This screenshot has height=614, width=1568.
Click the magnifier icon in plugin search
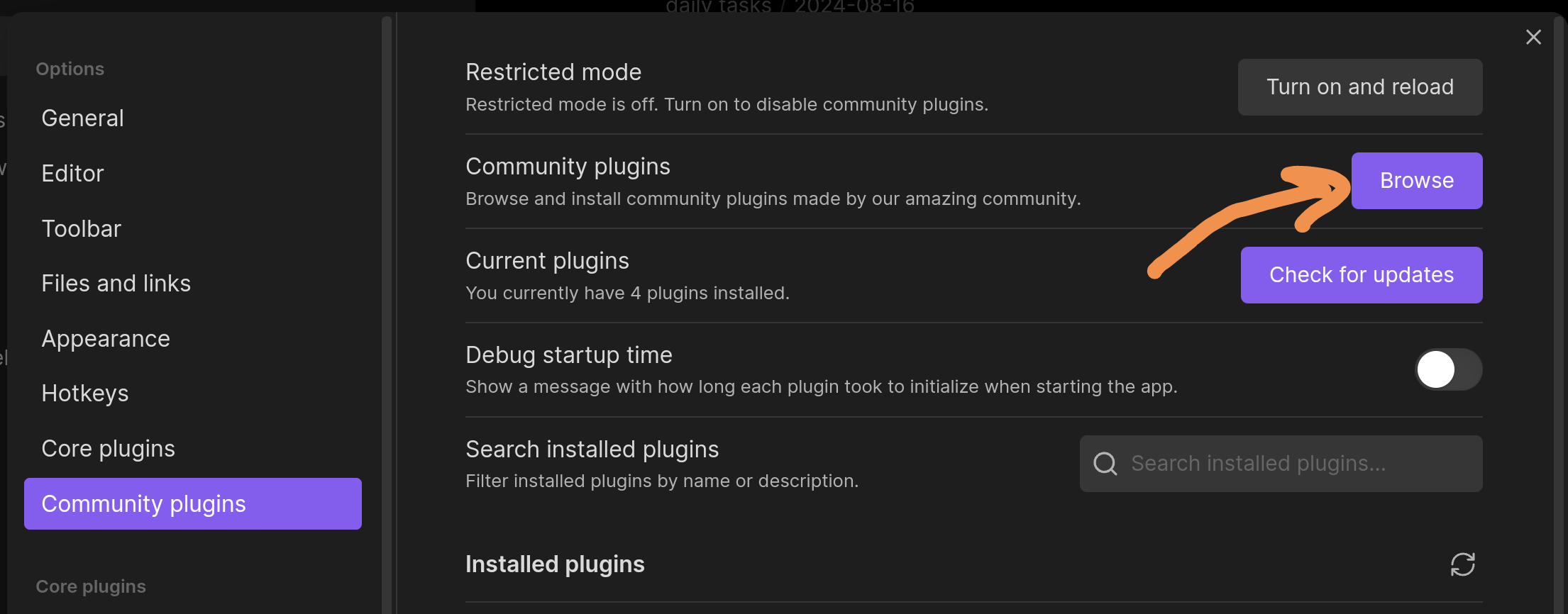point(1105,464)
